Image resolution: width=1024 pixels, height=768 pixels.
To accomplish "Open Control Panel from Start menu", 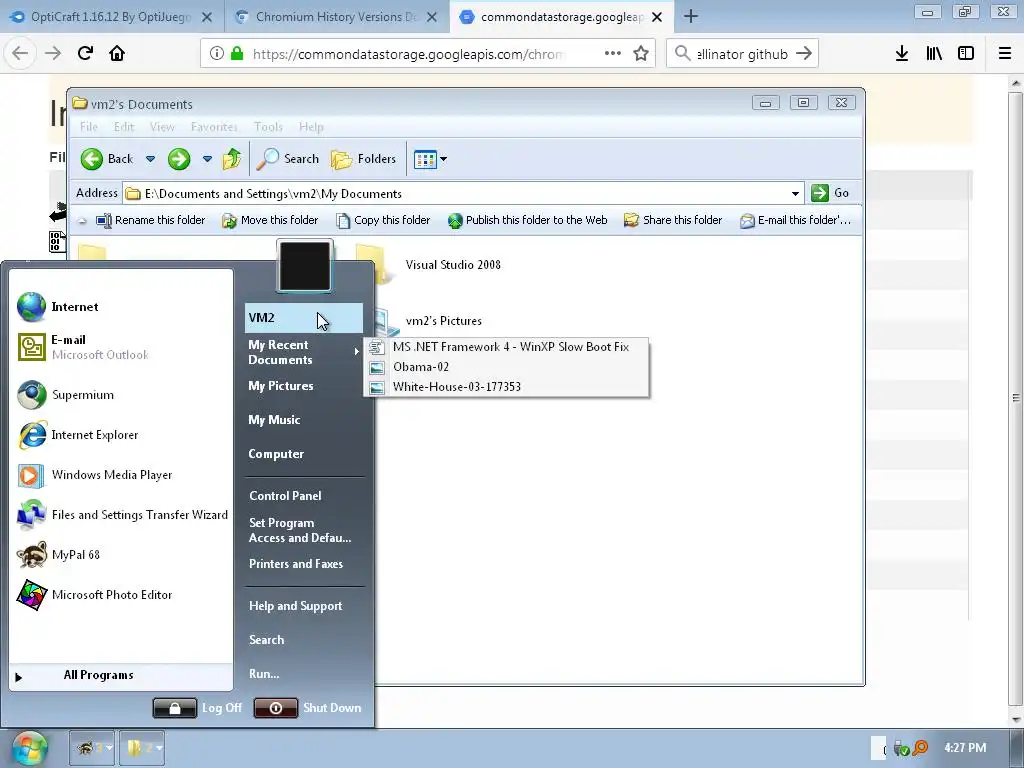I will point(285,496).
